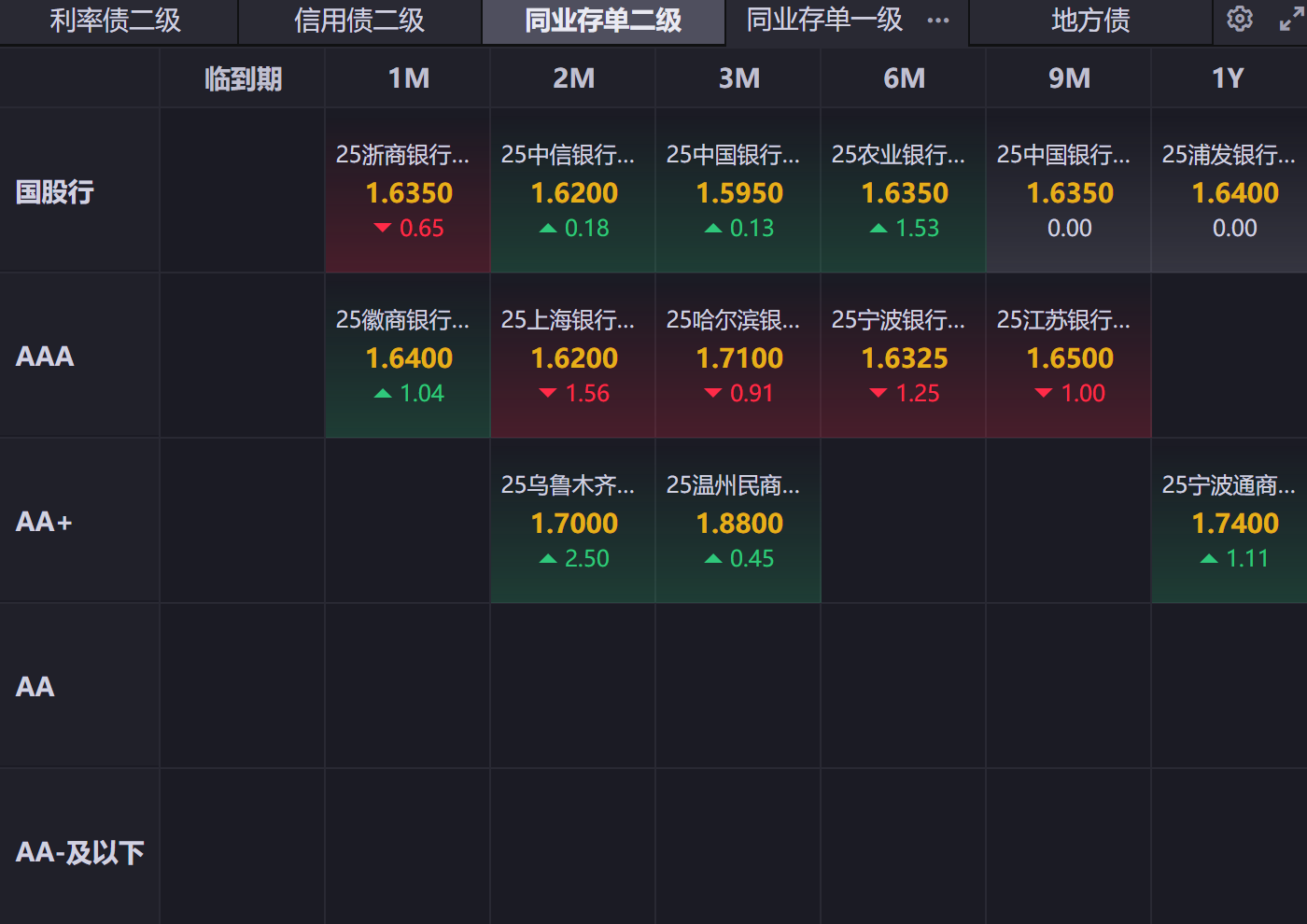Click the 国股行 row header
Image resolution: width=1307 pixels, height=924 pixels.
[x=55, y=192]
